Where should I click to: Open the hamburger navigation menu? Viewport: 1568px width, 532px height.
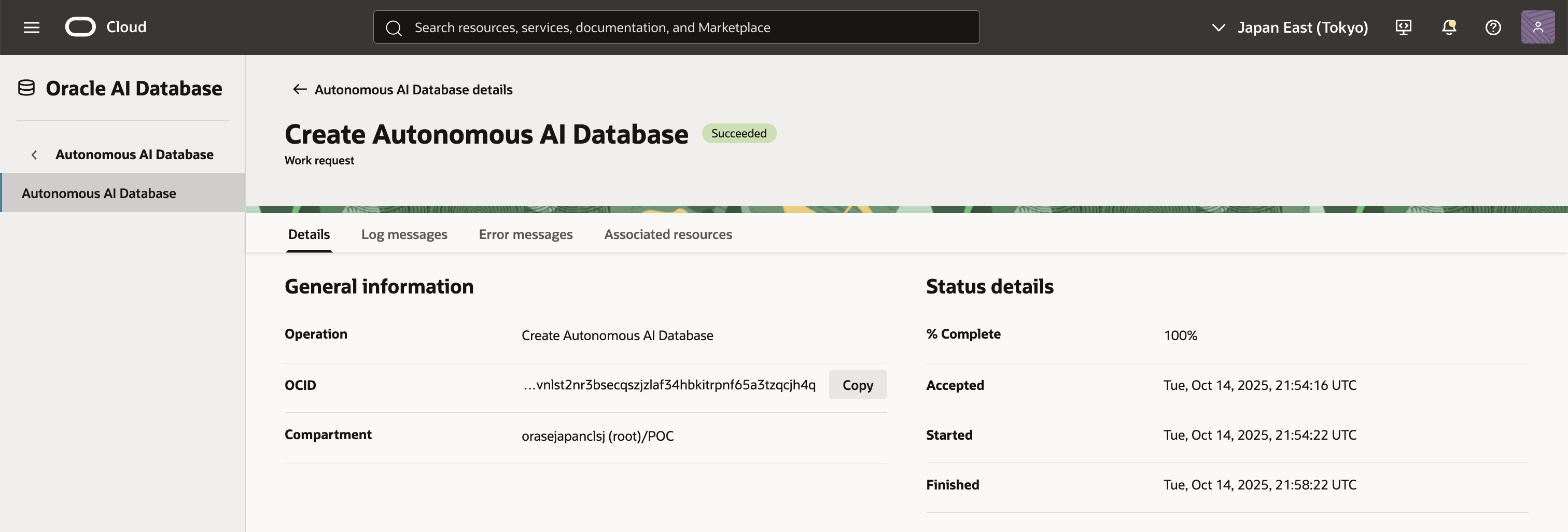[32, 27]
